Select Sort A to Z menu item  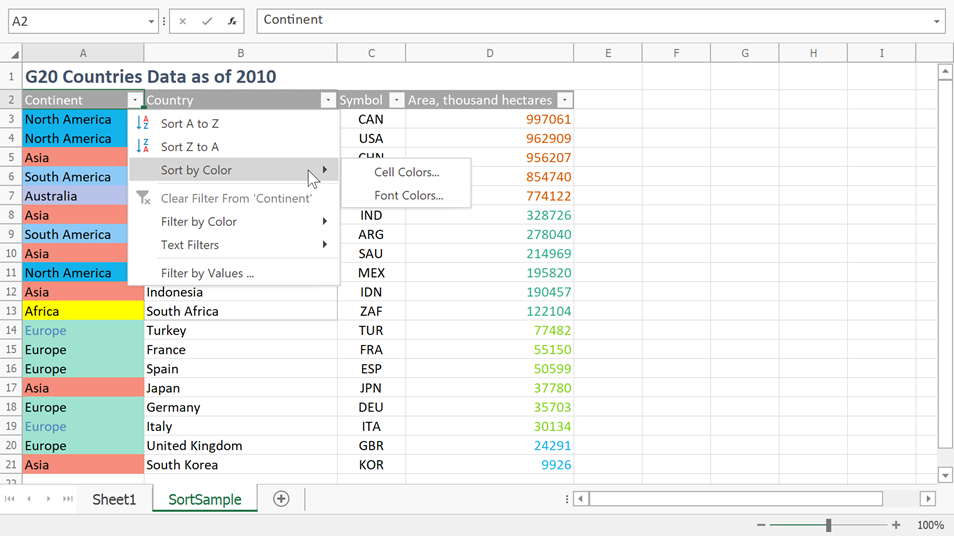(234, 123)
